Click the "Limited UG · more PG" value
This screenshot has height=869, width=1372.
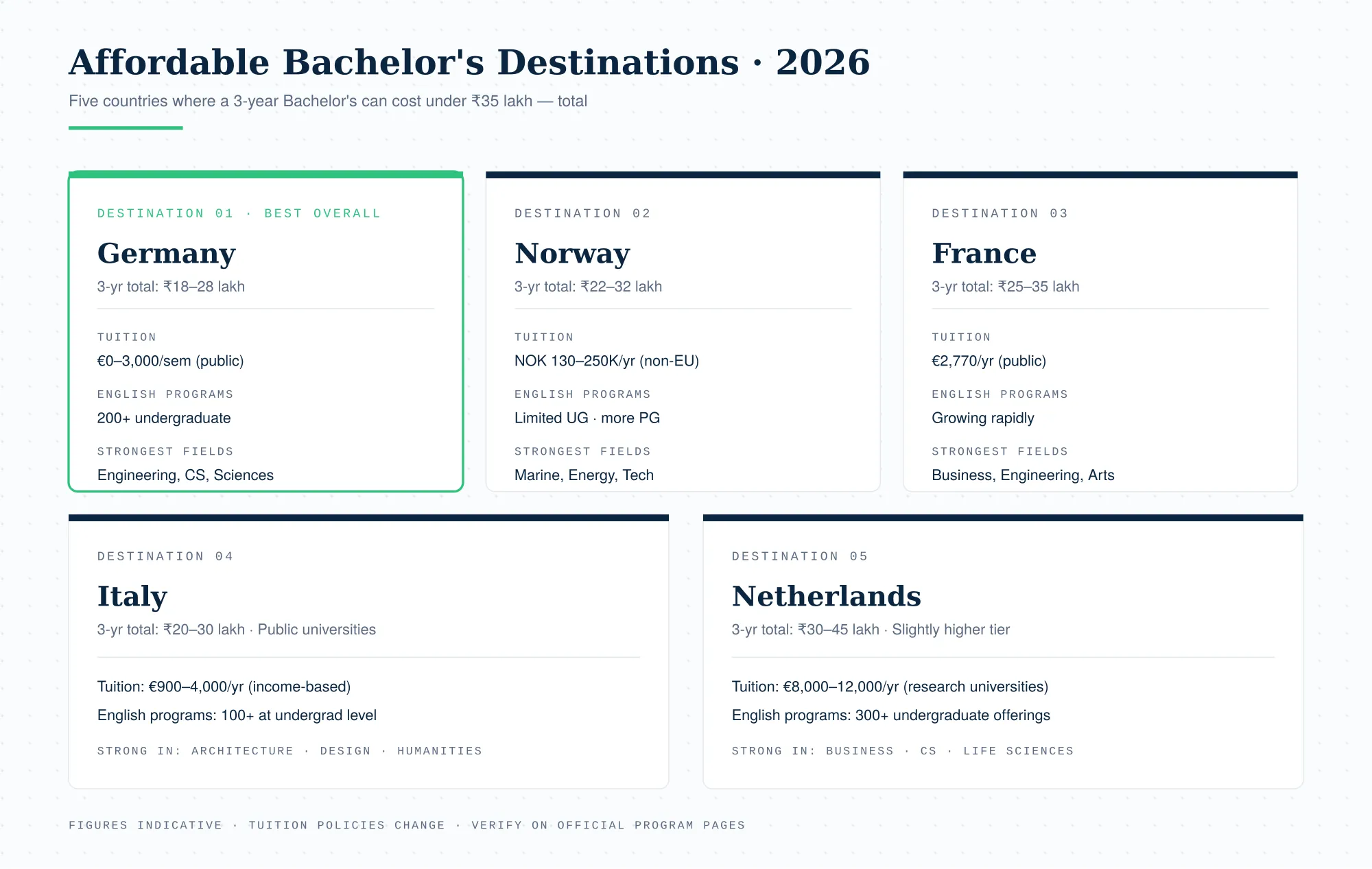(x=587, y=418)
